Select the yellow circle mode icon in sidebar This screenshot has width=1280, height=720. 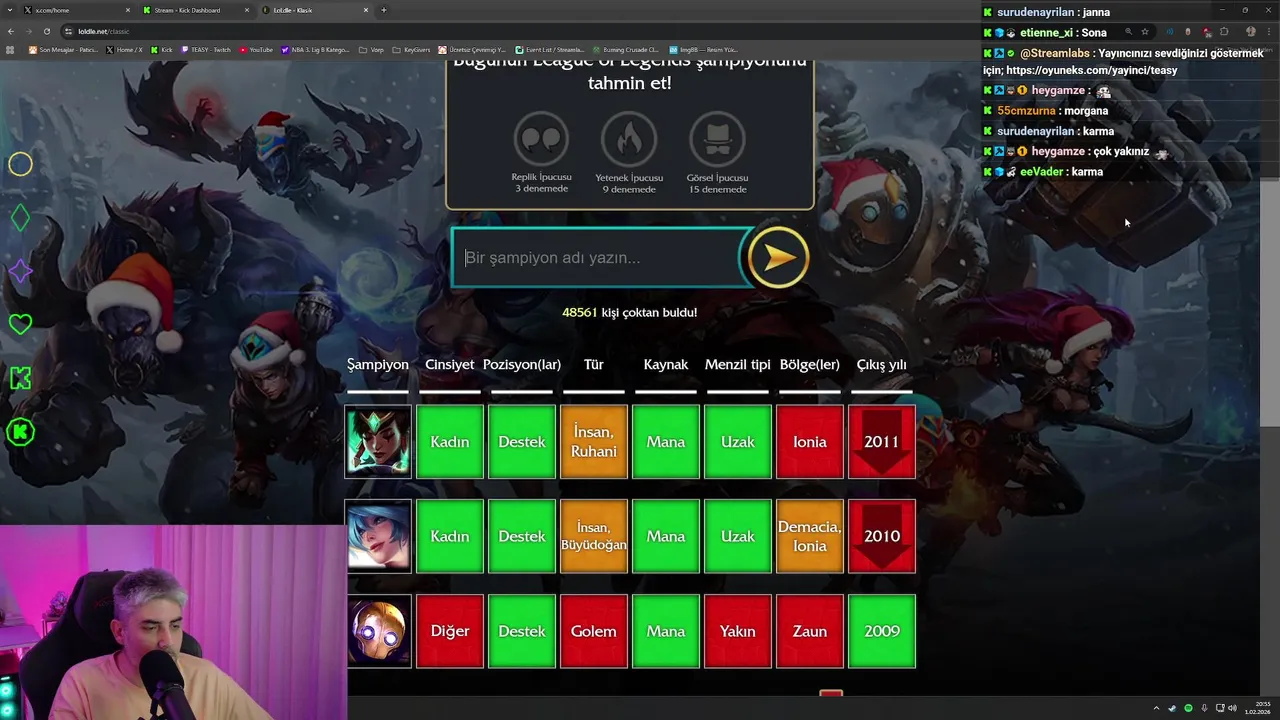[x=20, y=164]
